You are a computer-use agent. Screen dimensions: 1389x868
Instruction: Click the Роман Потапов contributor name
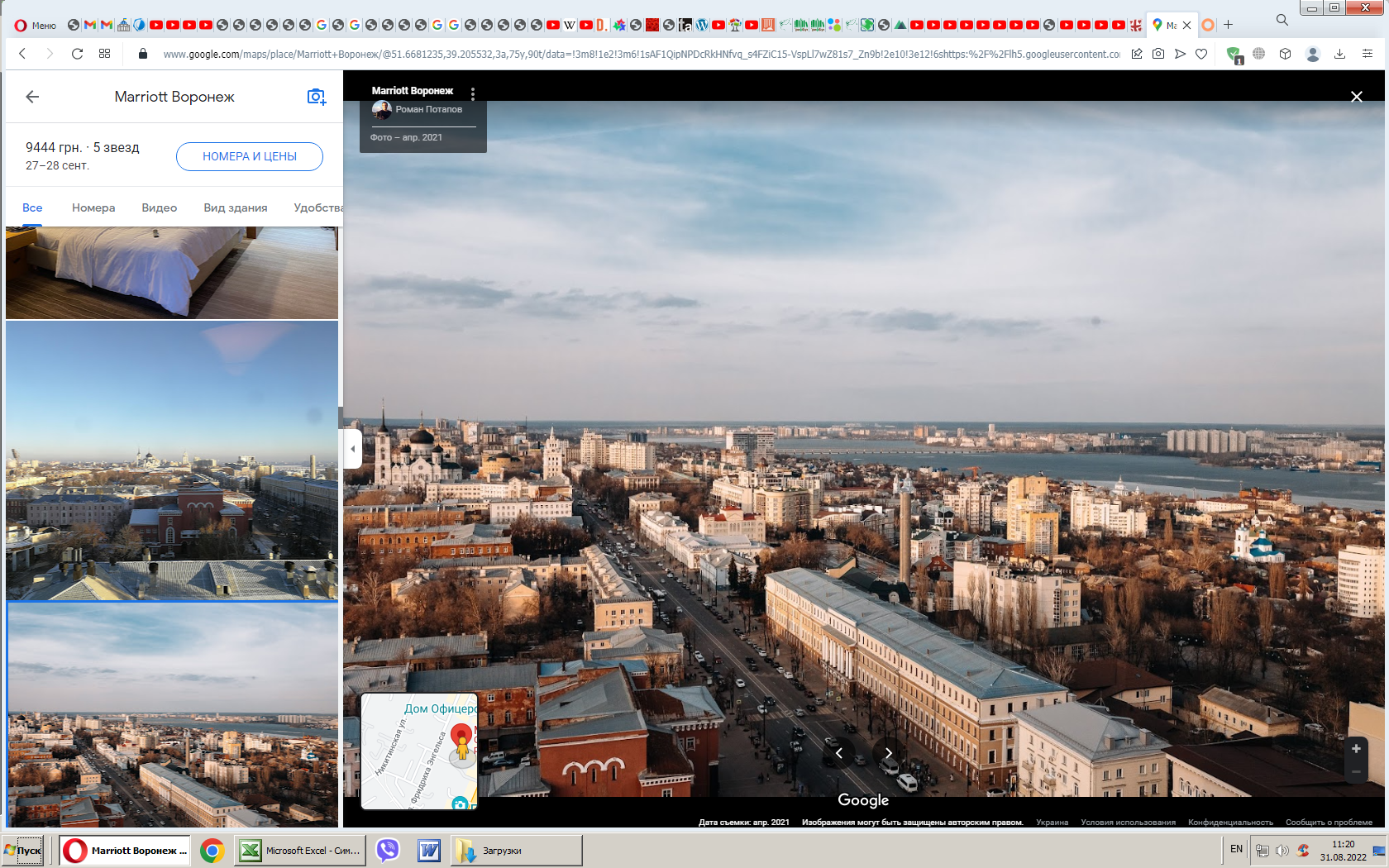tap(428, 109)
